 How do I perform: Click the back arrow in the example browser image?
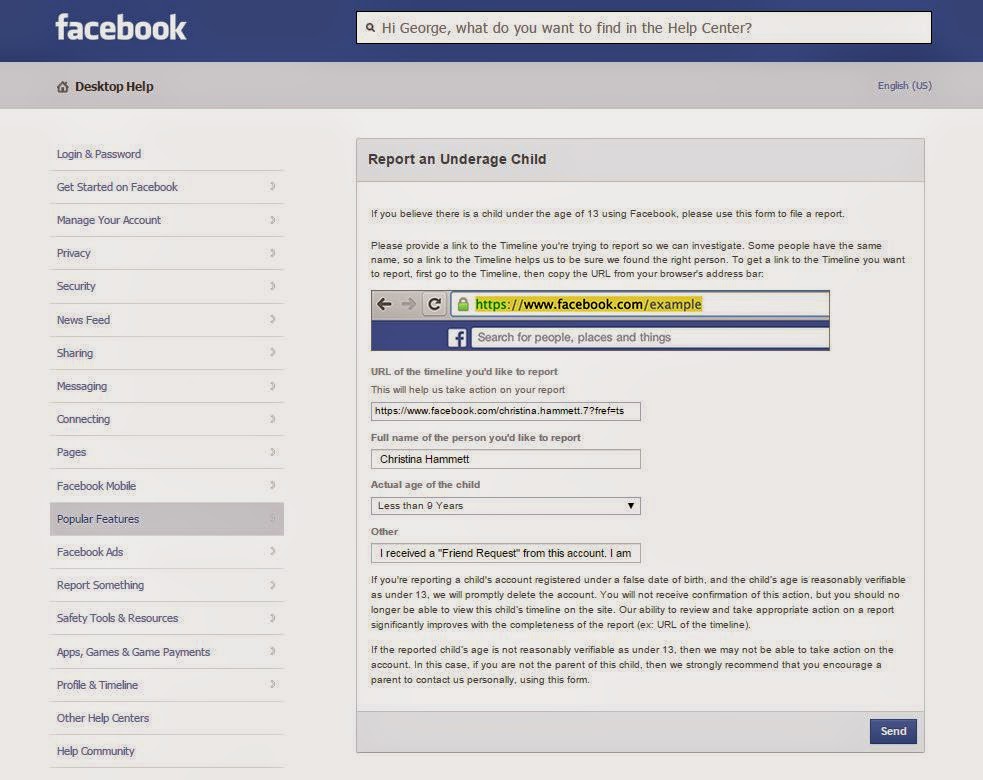[x=384, y=304]
